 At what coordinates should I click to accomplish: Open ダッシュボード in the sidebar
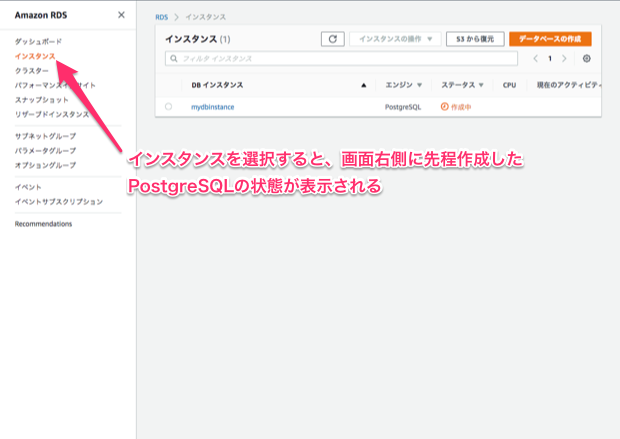pyautogui.click(x=38, y=42)
